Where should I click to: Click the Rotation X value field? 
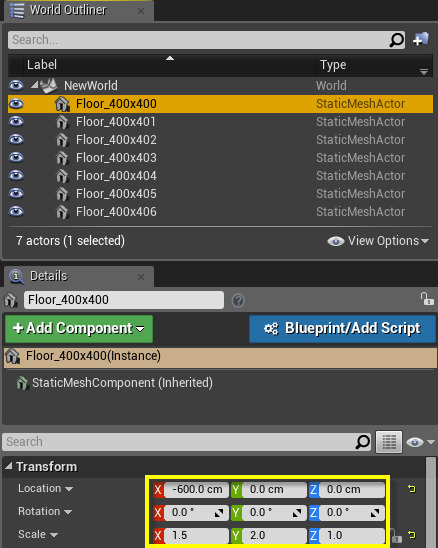[196, 513]
